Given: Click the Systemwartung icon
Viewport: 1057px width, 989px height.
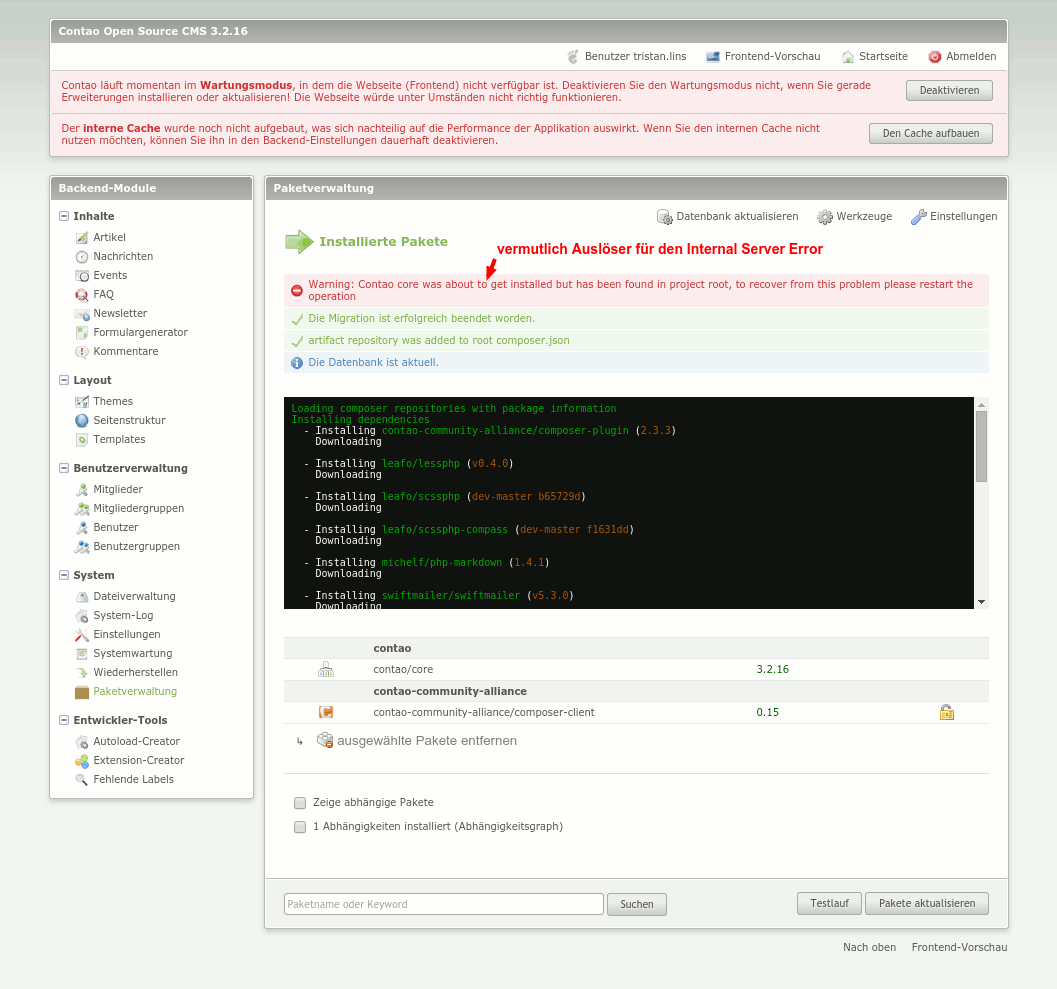Looking at the screenshot, I should (x=82, y=653).
